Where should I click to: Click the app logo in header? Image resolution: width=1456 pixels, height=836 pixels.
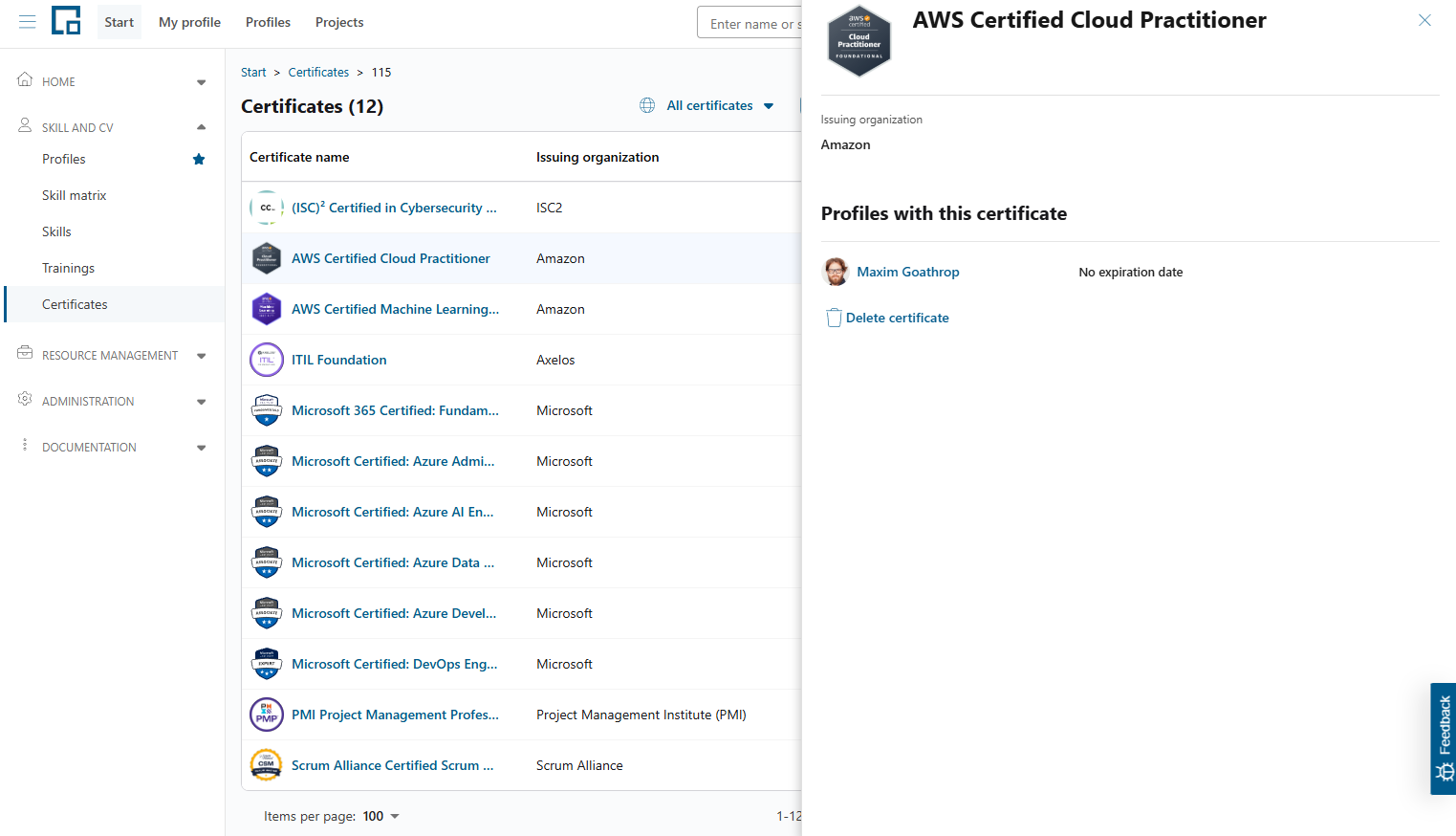[x=66, y=20]
